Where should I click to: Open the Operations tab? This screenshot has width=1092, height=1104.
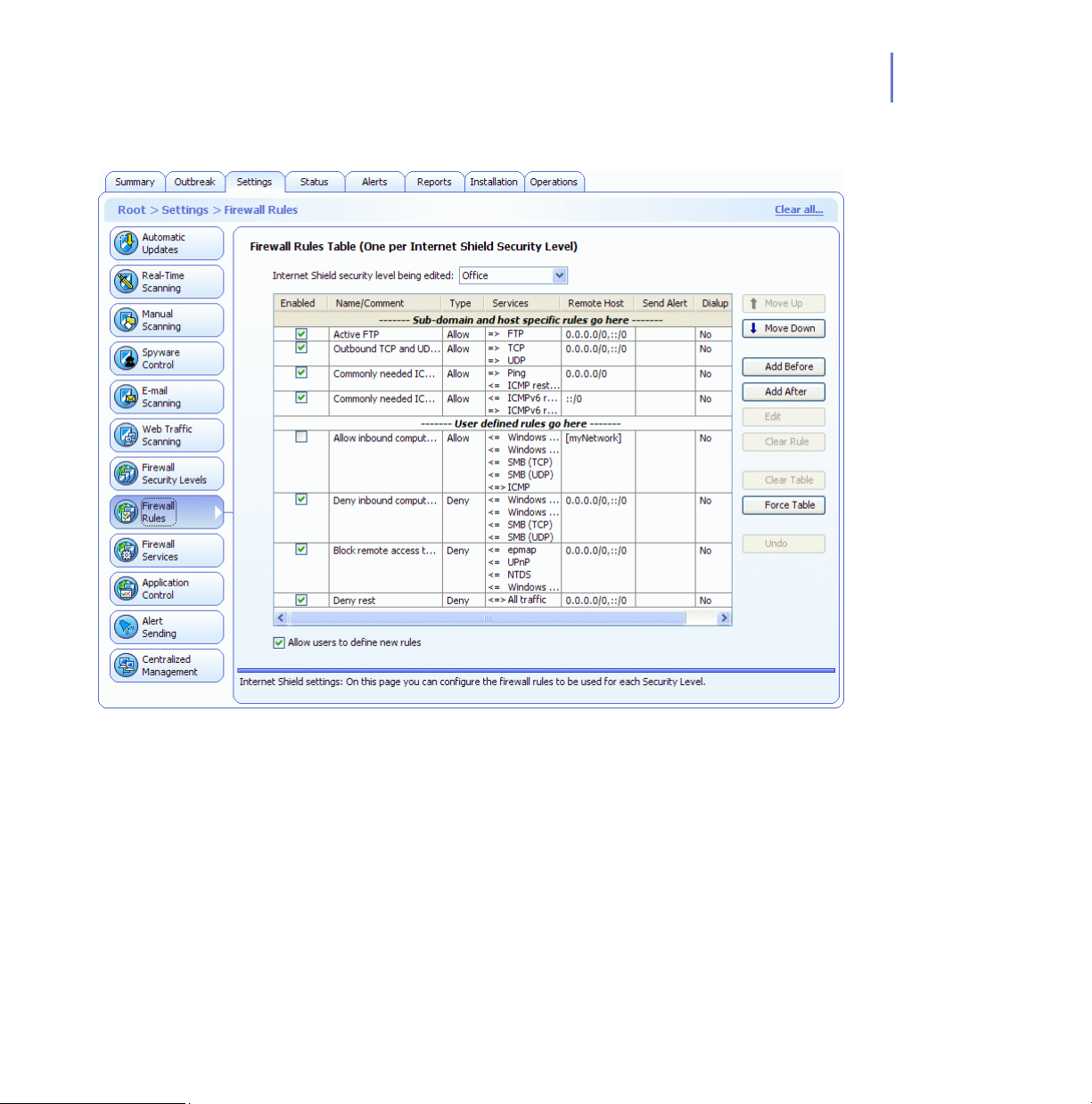tap(554, 182)
